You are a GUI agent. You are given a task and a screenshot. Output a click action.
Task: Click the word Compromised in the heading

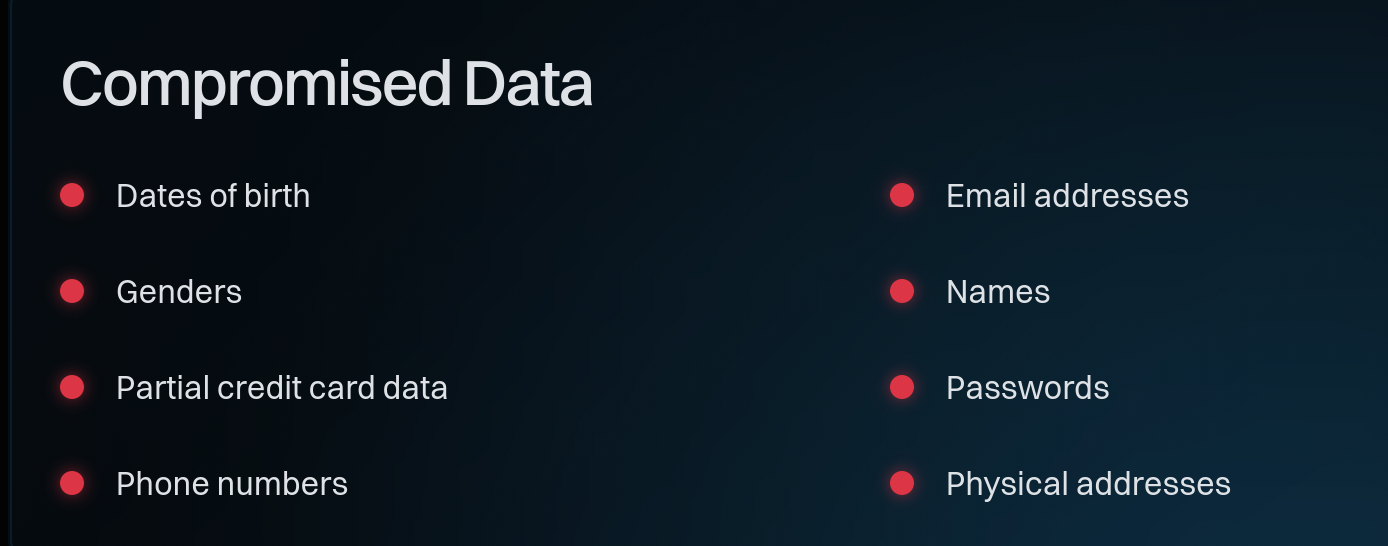click(256, 85)
